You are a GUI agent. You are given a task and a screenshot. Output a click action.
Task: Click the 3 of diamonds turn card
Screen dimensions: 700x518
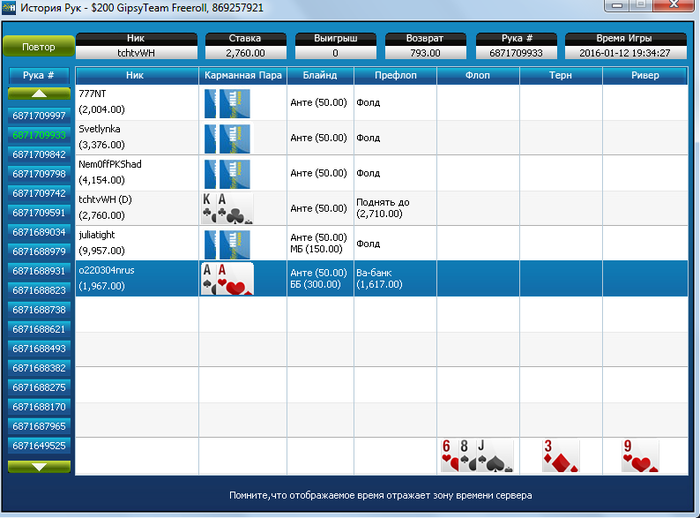click(x=561, y=455)
